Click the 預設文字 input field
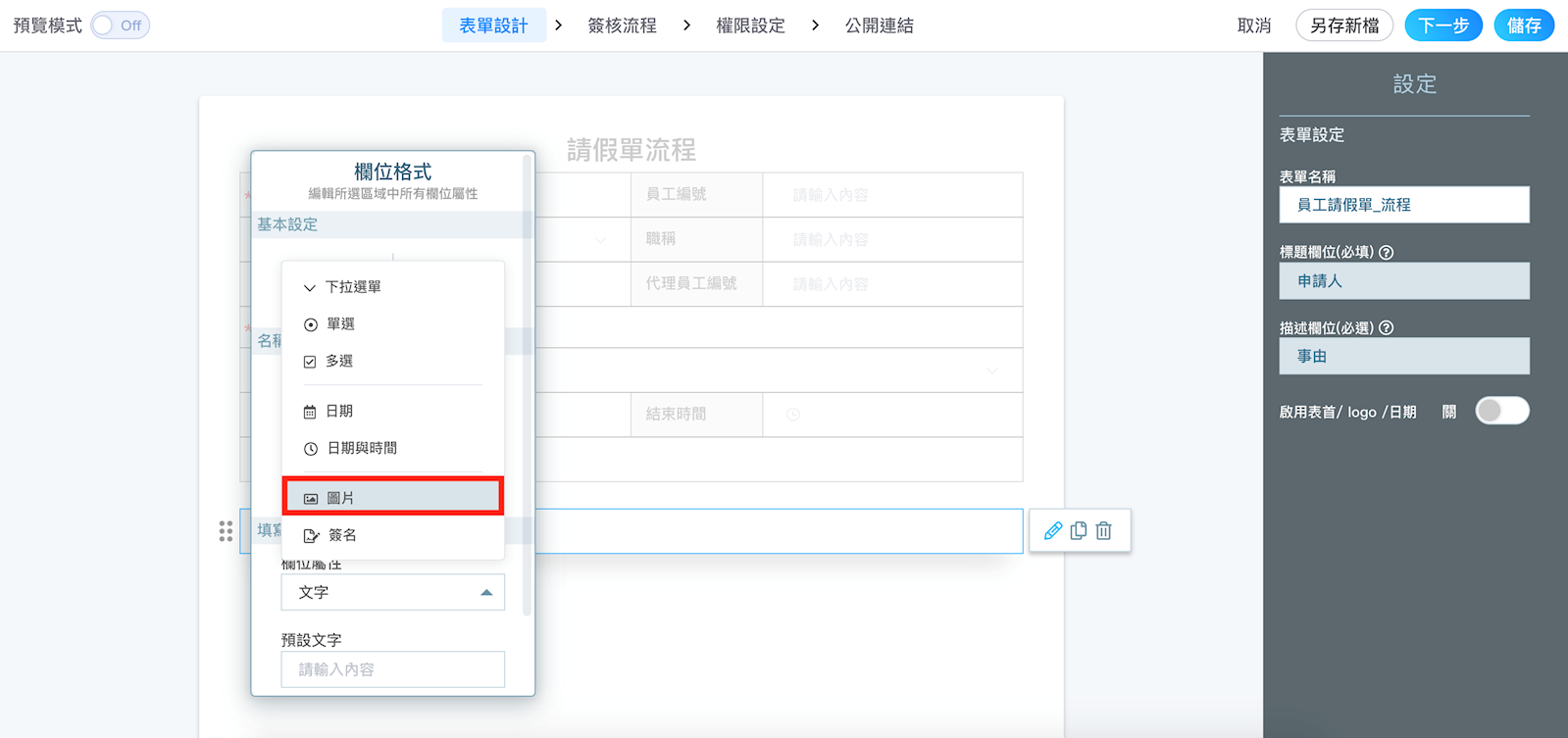 [392, 669]
